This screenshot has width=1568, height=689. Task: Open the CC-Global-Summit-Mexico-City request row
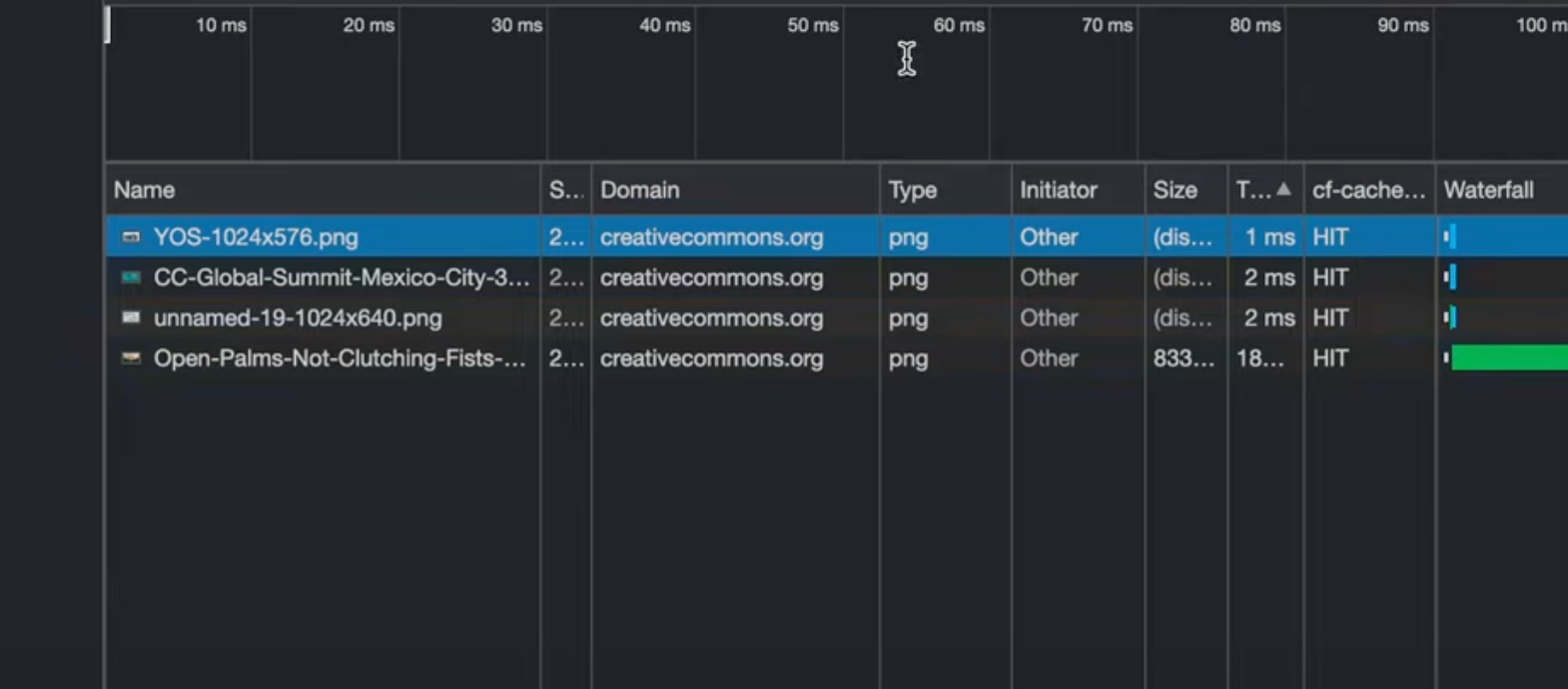point(341,278)
